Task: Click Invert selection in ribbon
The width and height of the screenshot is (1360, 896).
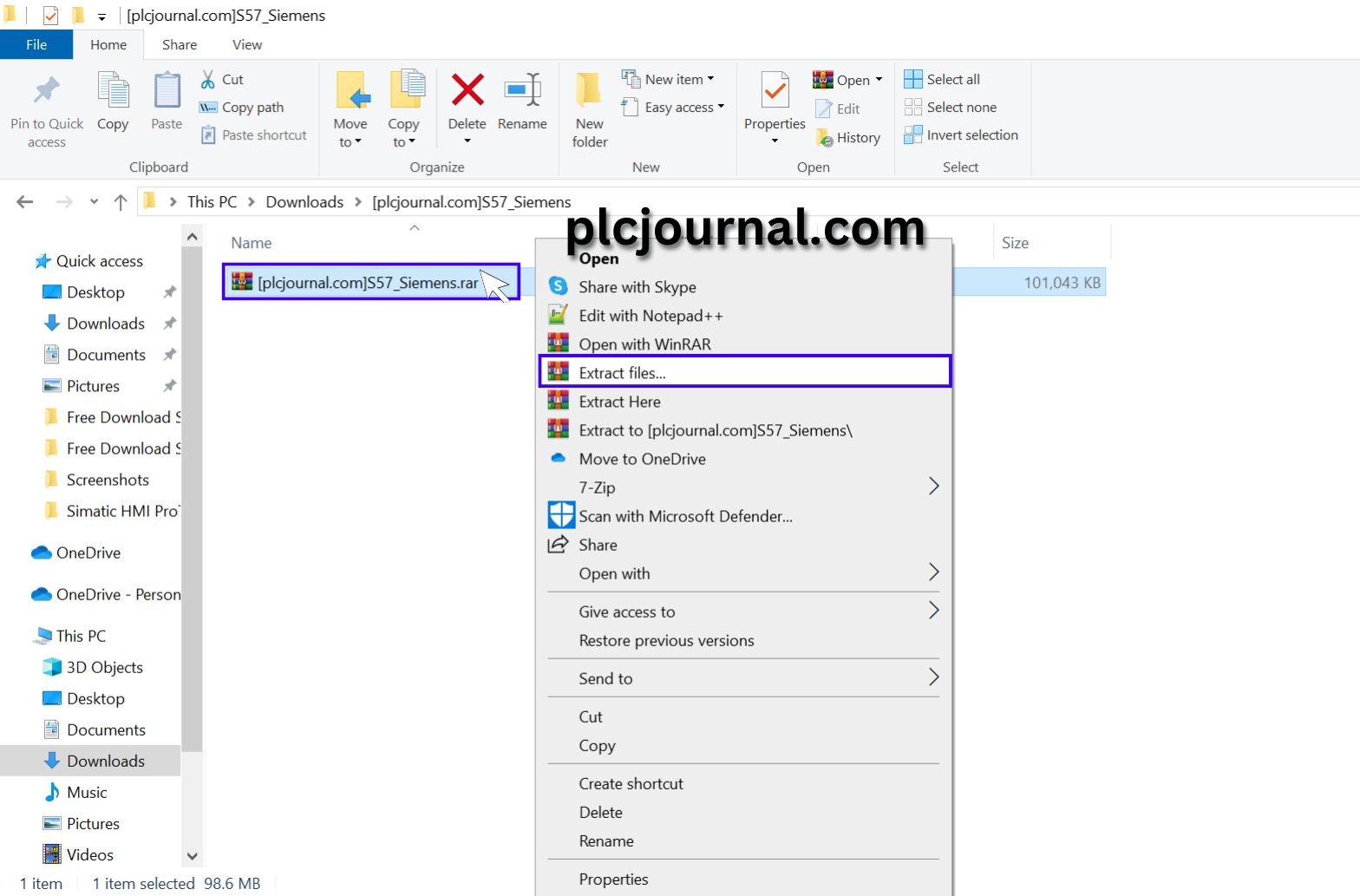Action: pyautogui.click(x=961, y=134)
